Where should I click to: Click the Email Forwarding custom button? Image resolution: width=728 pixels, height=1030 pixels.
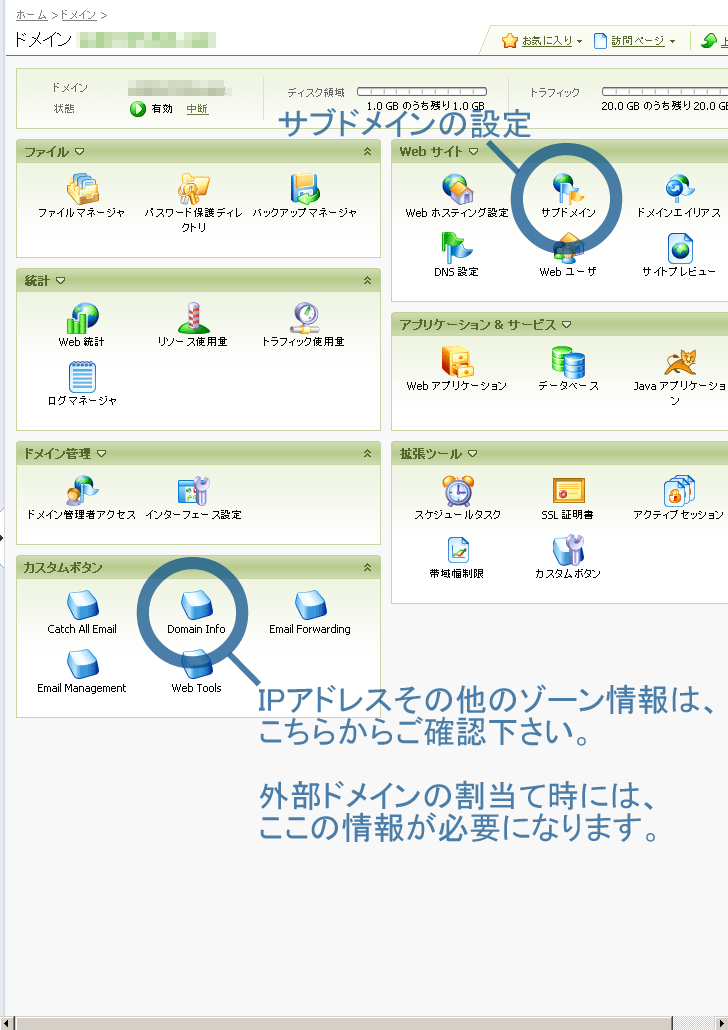[x=310, y=605]
